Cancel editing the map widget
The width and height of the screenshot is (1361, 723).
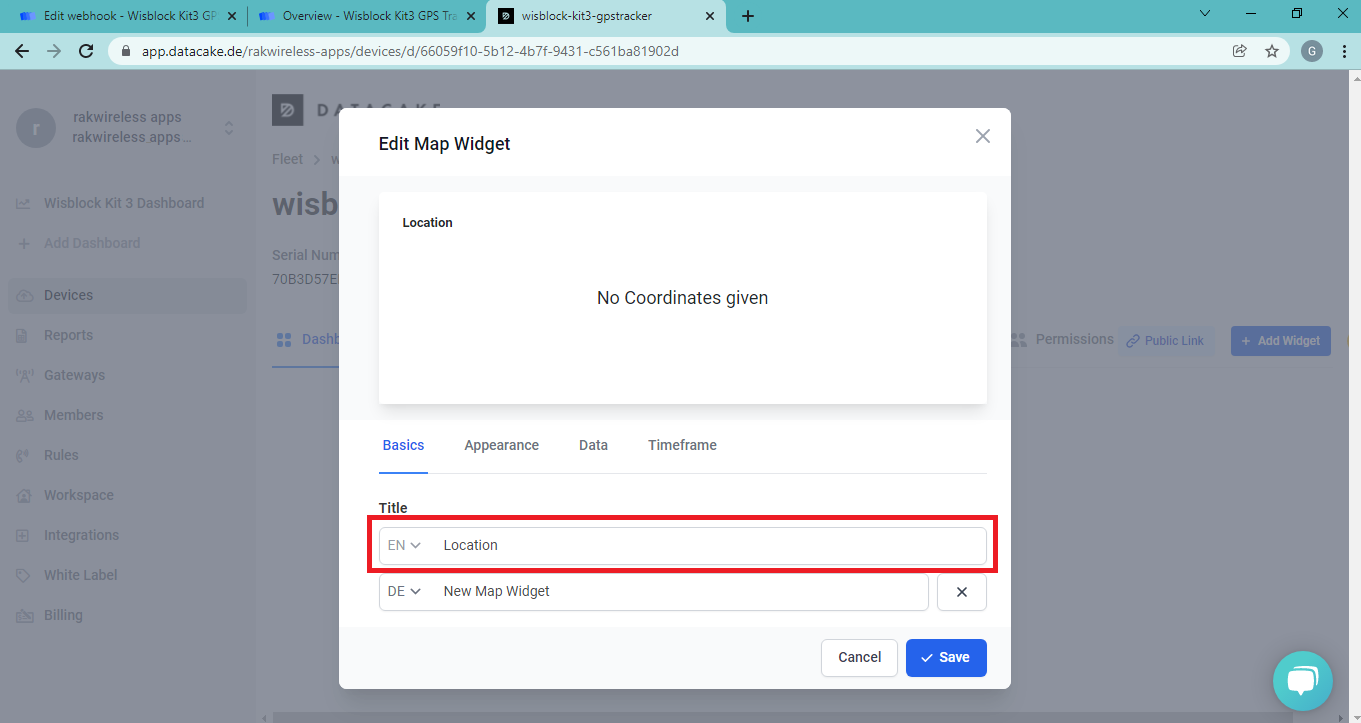(x=859, y=657)
